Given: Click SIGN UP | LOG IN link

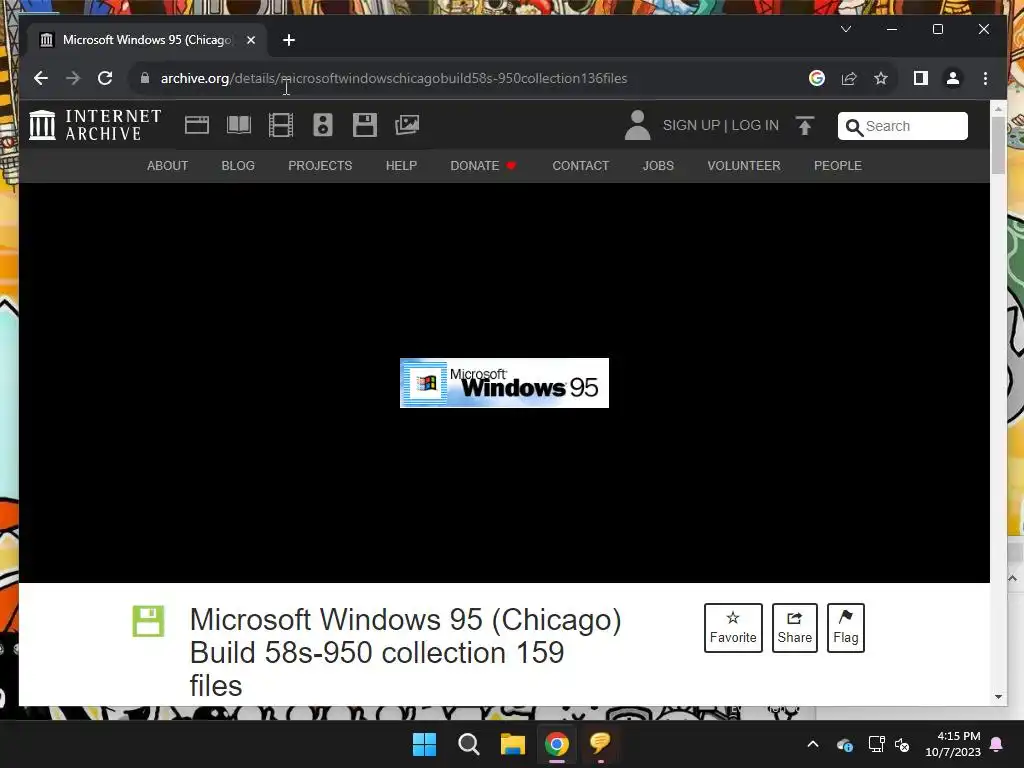Looking at the screenshot, I should point(720,125).
